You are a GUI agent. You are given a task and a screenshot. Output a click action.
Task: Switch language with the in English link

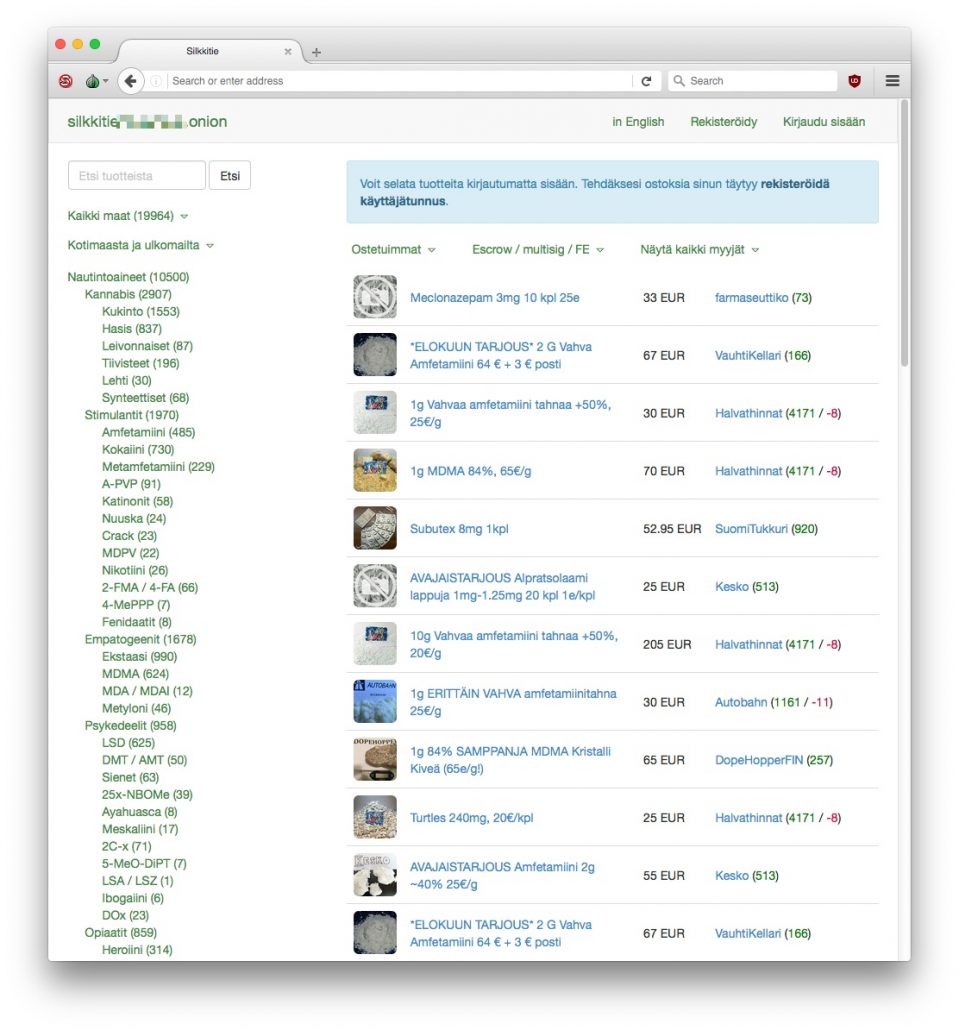coord(638,122)
